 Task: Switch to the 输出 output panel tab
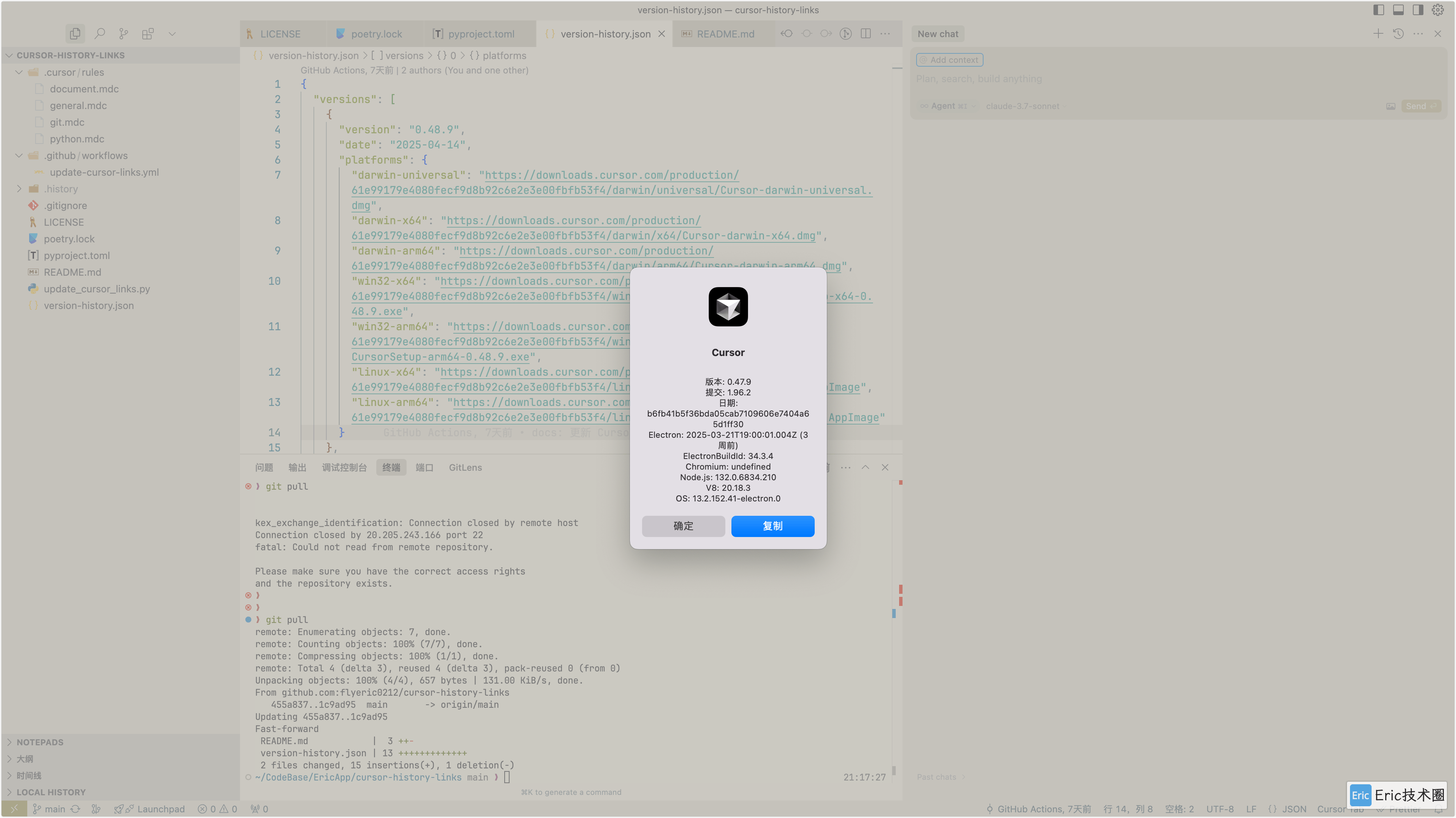tap(297, 467)
